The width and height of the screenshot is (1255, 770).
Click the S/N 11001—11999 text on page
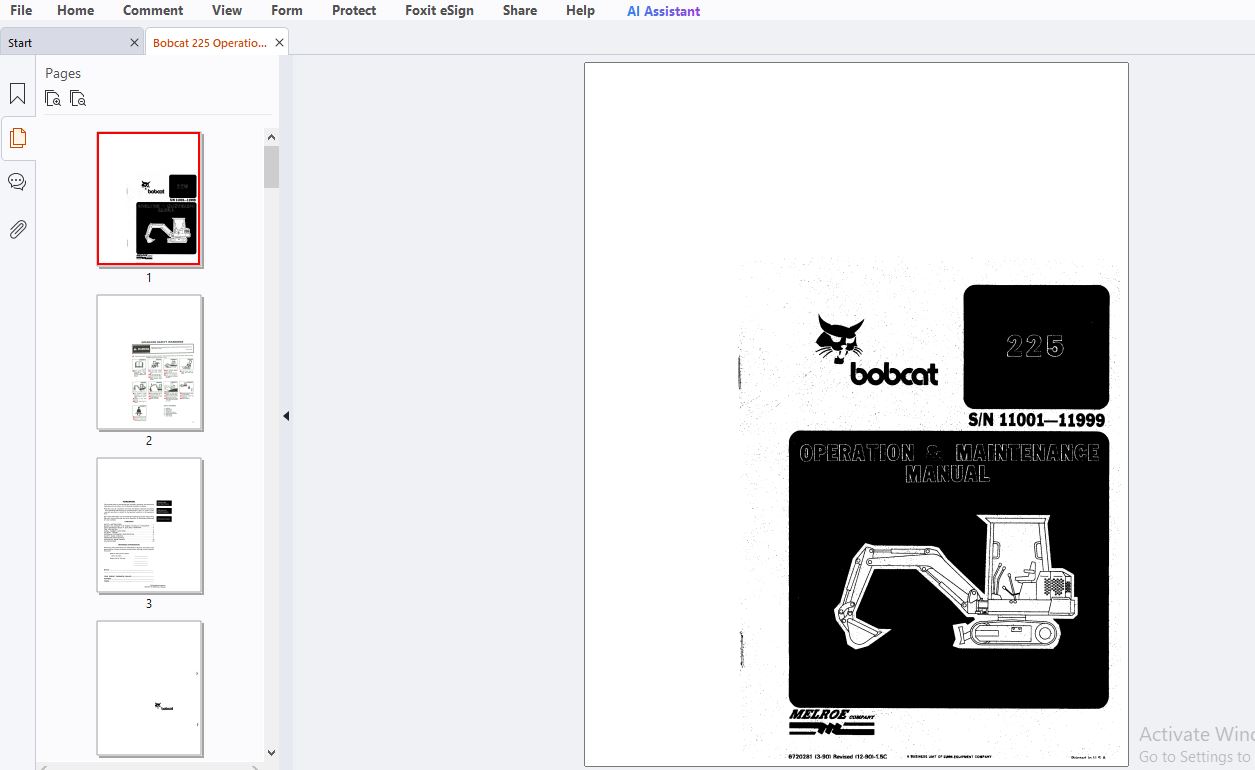(1036, 421)
